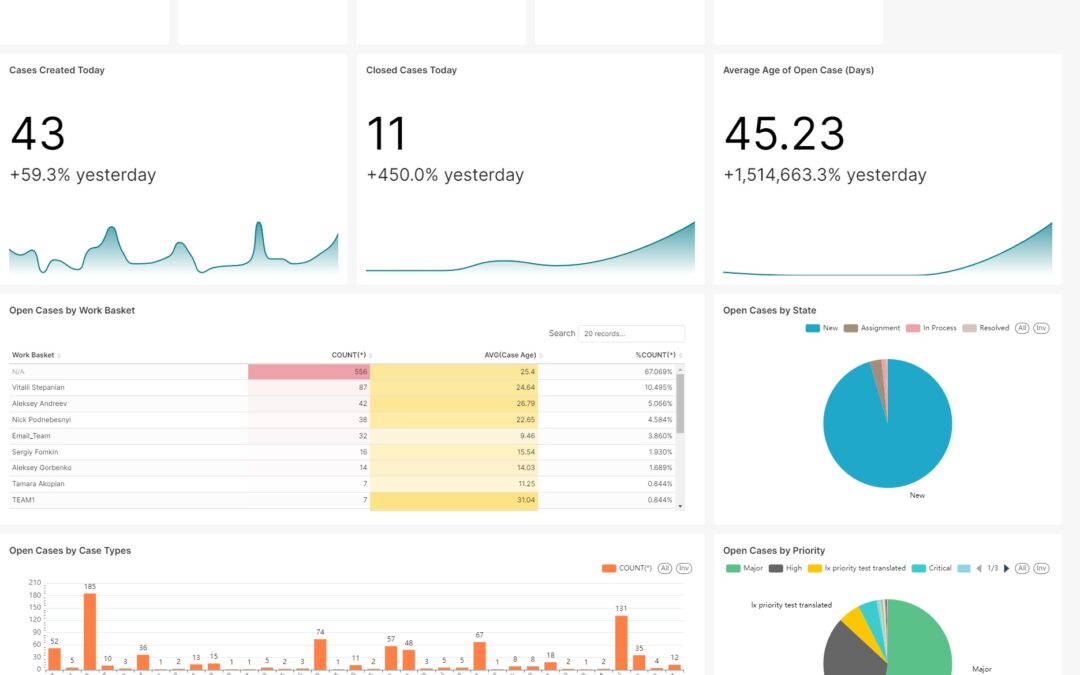This screenshot has width=1080, height=675.
Task: Invert selection in Open Cases by Priority legend
Action: click(x=1041, y=569)
